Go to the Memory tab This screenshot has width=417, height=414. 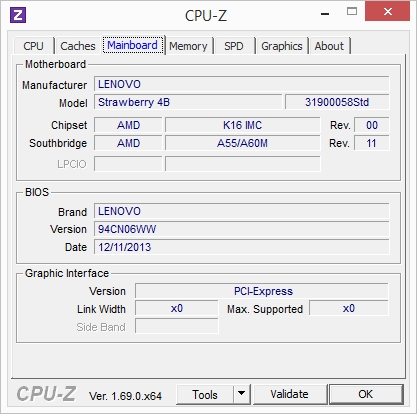coord(188,46)
